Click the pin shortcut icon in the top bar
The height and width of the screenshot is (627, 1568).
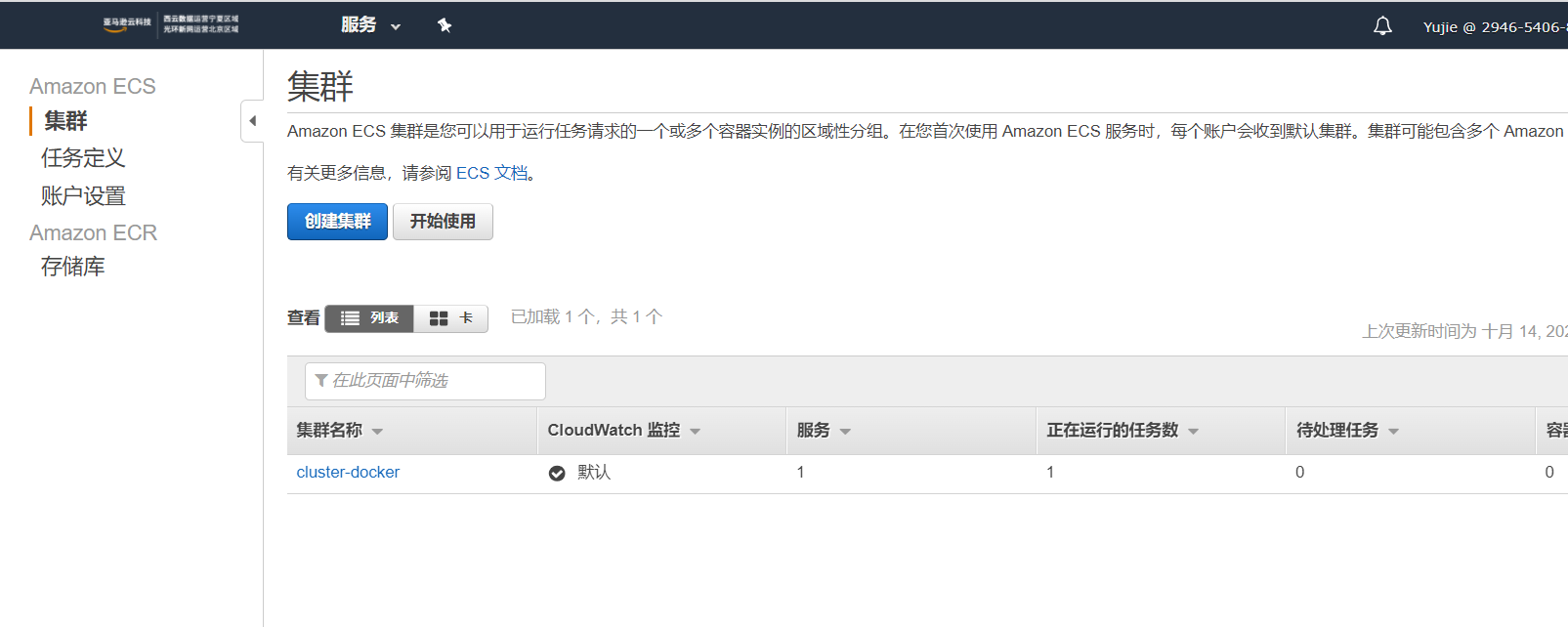tap(445, 25)
